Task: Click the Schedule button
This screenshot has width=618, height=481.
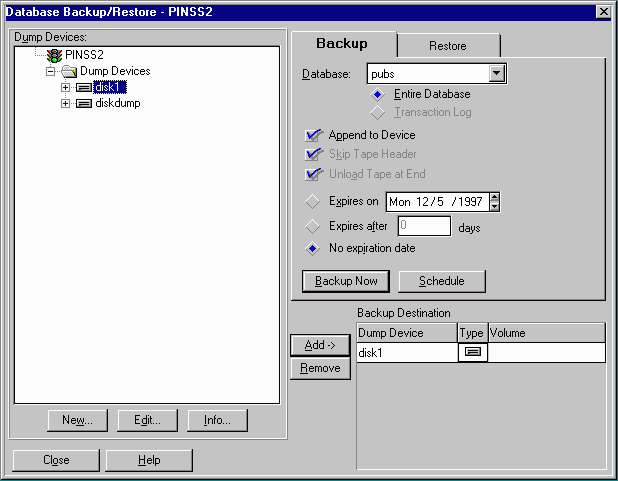Action: pyautogui.click(x=441, y=281)
